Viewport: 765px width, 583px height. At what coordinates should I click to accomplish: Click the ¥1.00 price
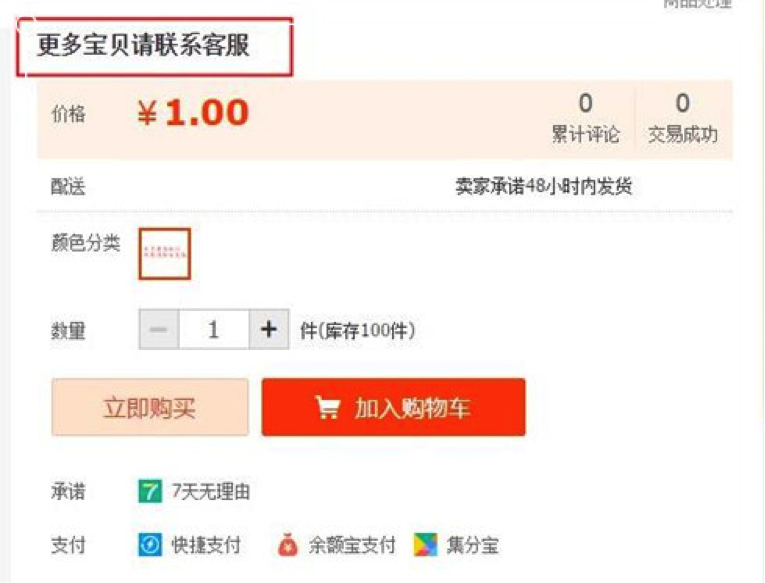pos(193,113)
